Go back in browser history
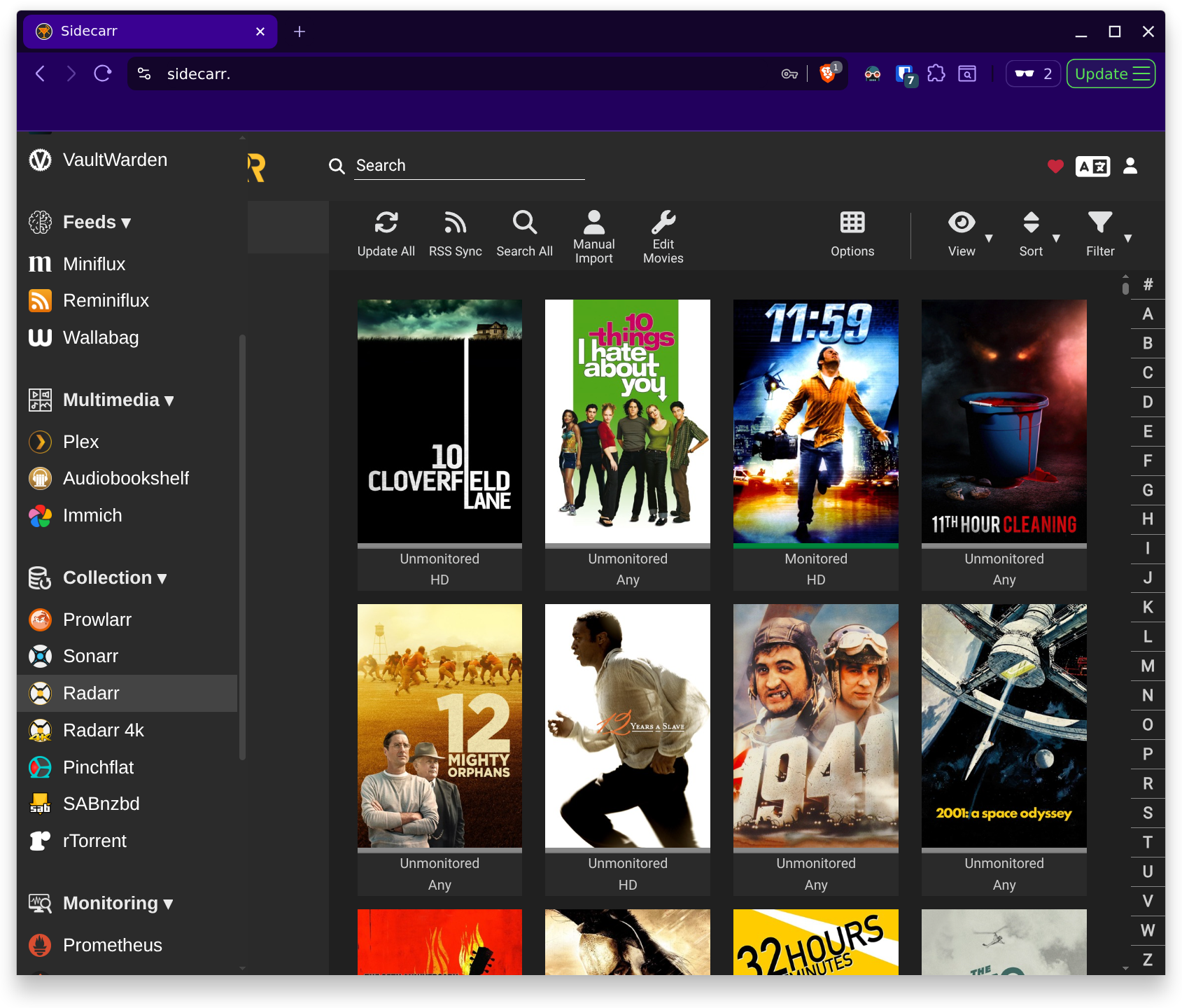The height and width of the screenshot is (1008, 1182). [x=41, y=73]
